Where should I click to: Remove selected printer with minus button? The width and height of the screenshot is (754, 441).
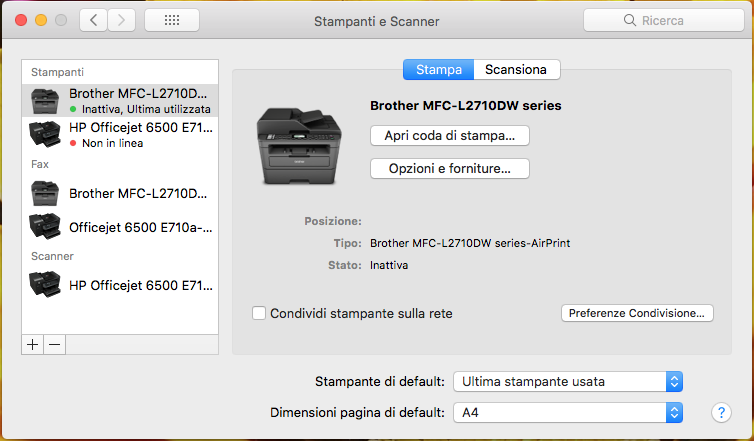pyautogui.click(x=55, y=345)
